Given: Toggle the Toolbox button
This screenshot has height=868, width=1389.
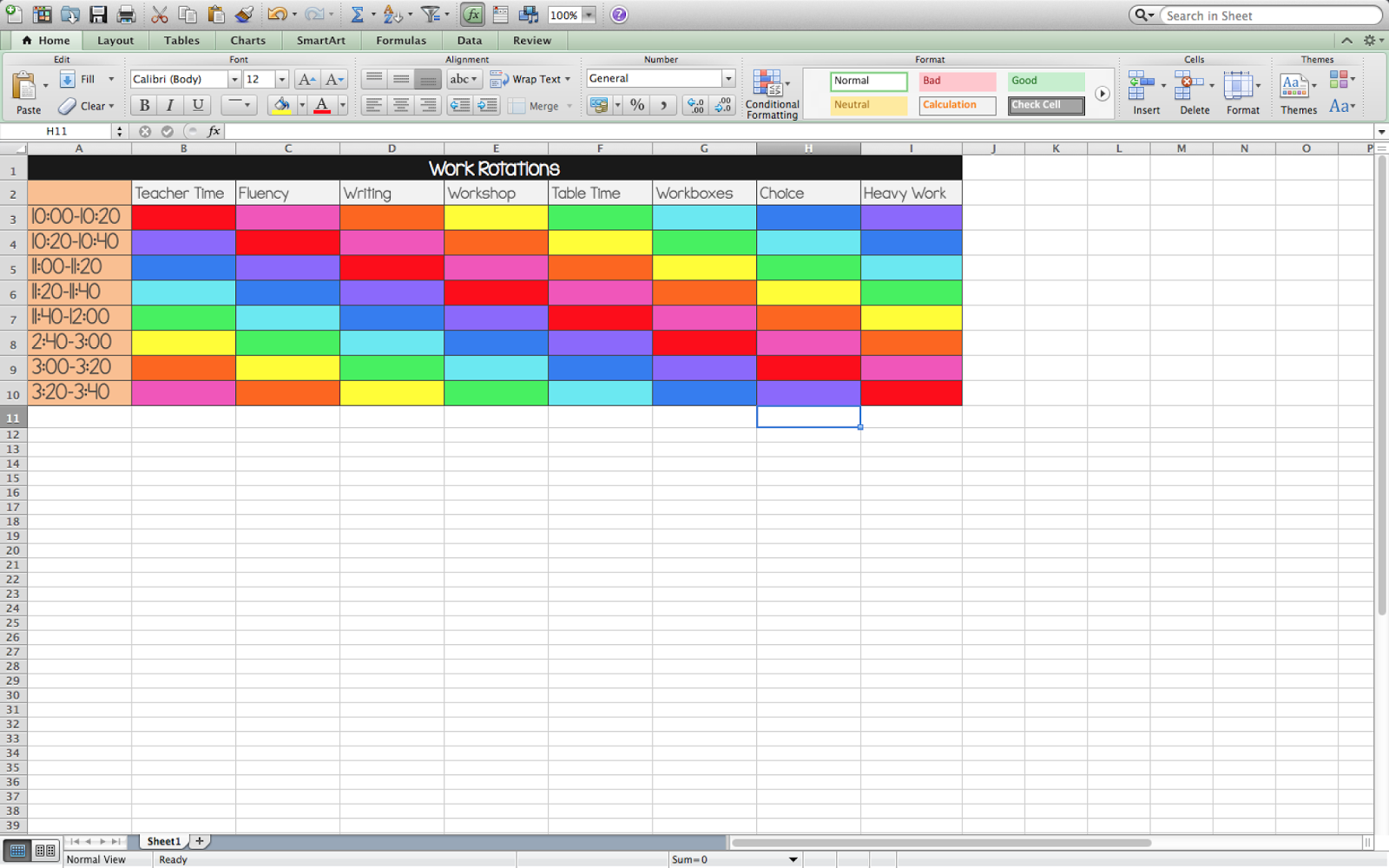Looking at the screenshot, I should pos(501,15).
